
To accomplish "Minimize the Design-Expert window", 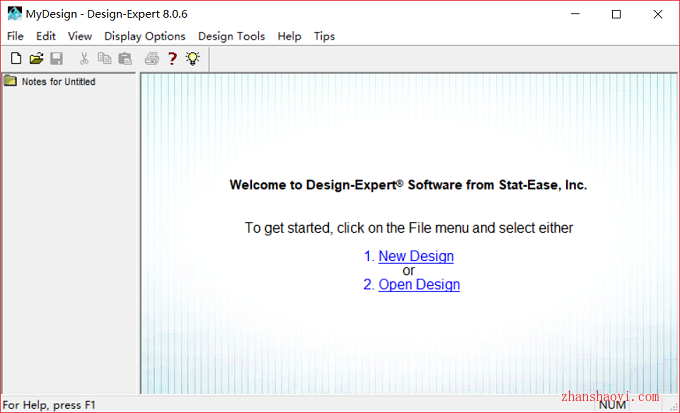I will [x=575, y=14].
